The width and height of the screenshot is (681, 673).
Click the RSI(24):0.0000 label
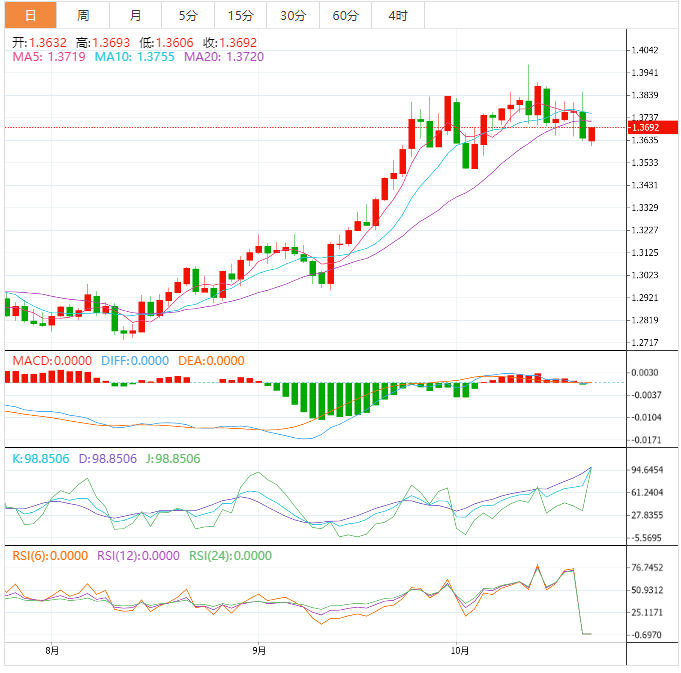(x=230, y=556)
